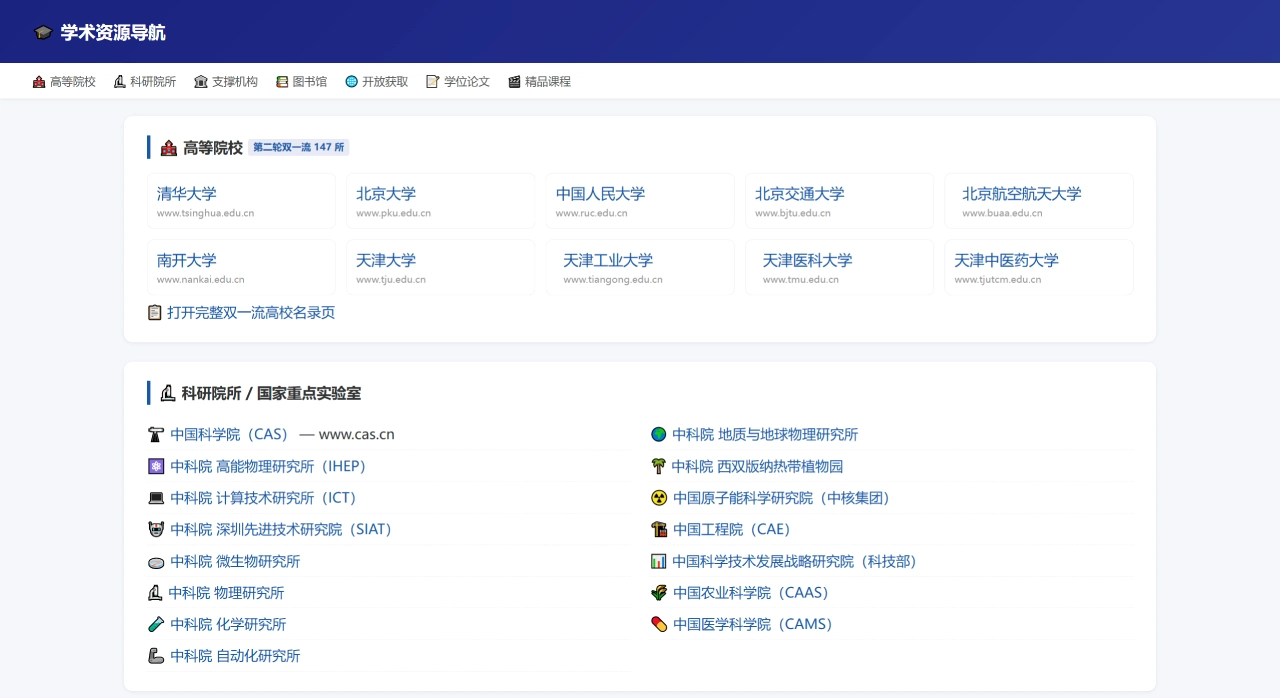Click the petri dish icon before 微生物研究所

click(155, 561)
